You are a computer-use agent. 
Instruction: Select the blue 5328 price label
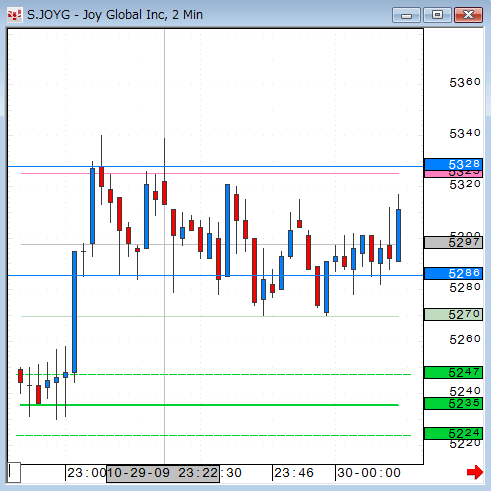pyautogui.click(x=453, y=164)
